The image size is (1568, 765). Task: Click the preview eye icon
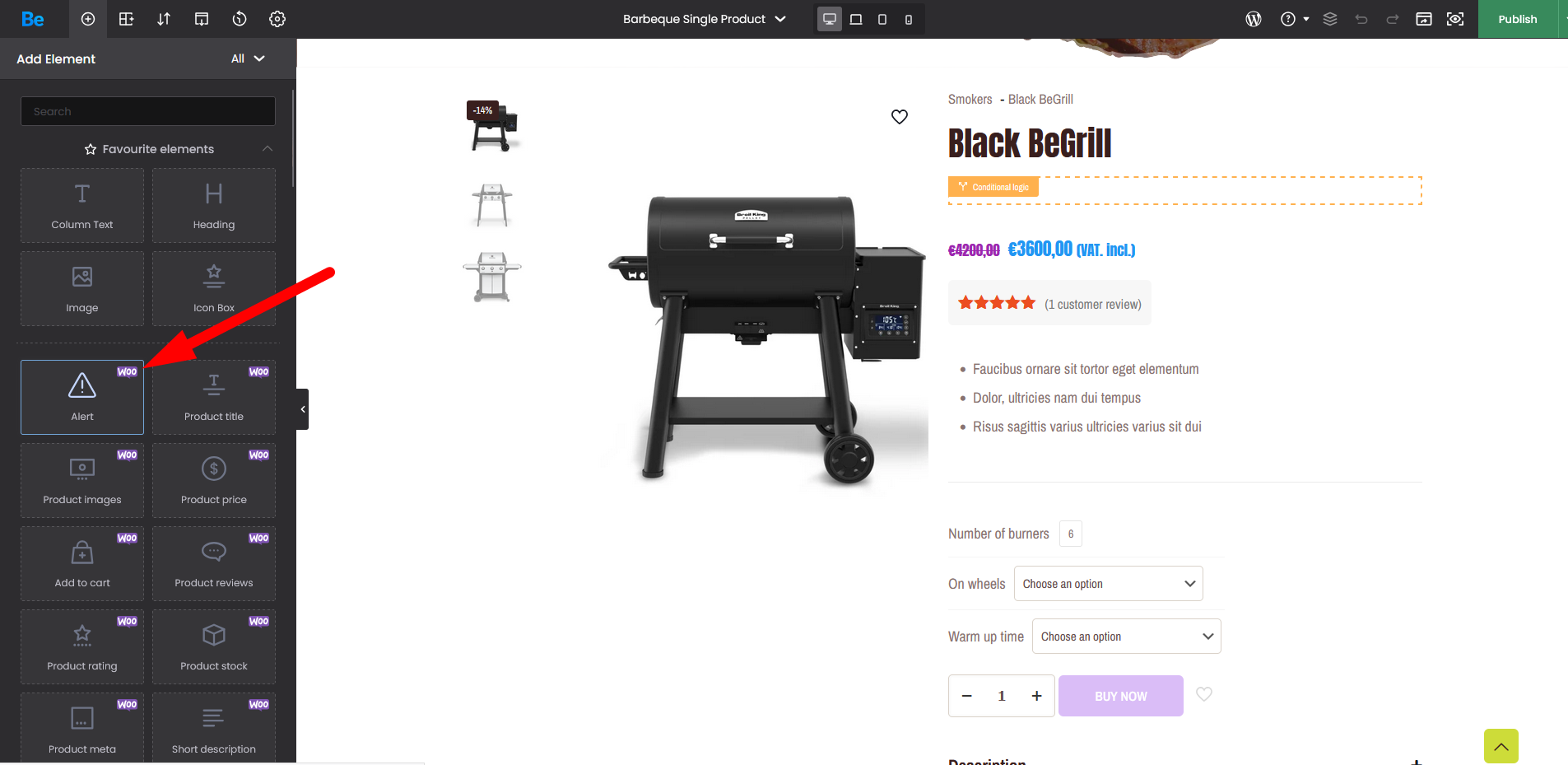1455,19
